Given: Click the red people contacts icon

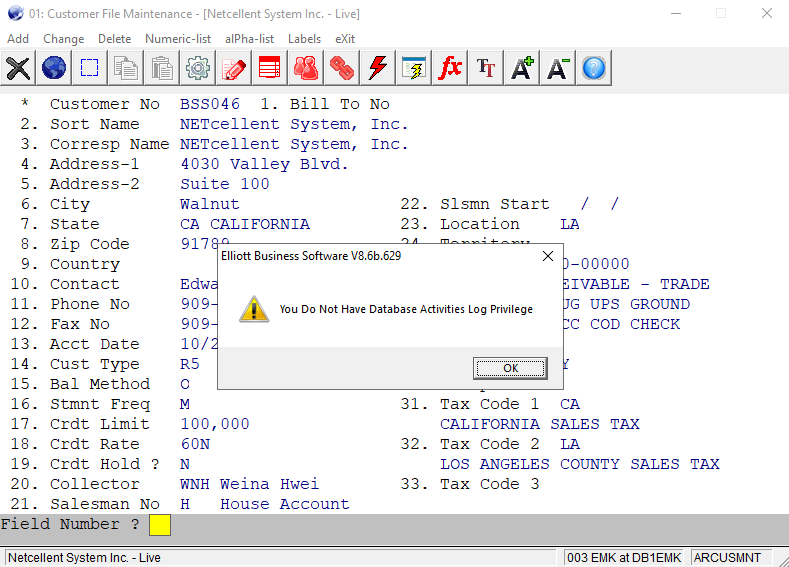Looking at the screenshot, I should point(305,68).
